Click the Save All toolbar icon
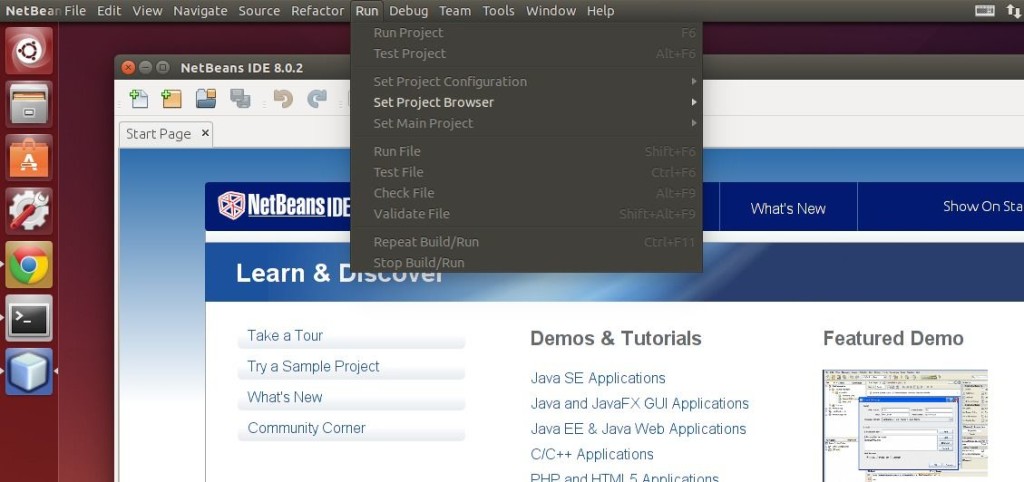 (x=240, y=99)
